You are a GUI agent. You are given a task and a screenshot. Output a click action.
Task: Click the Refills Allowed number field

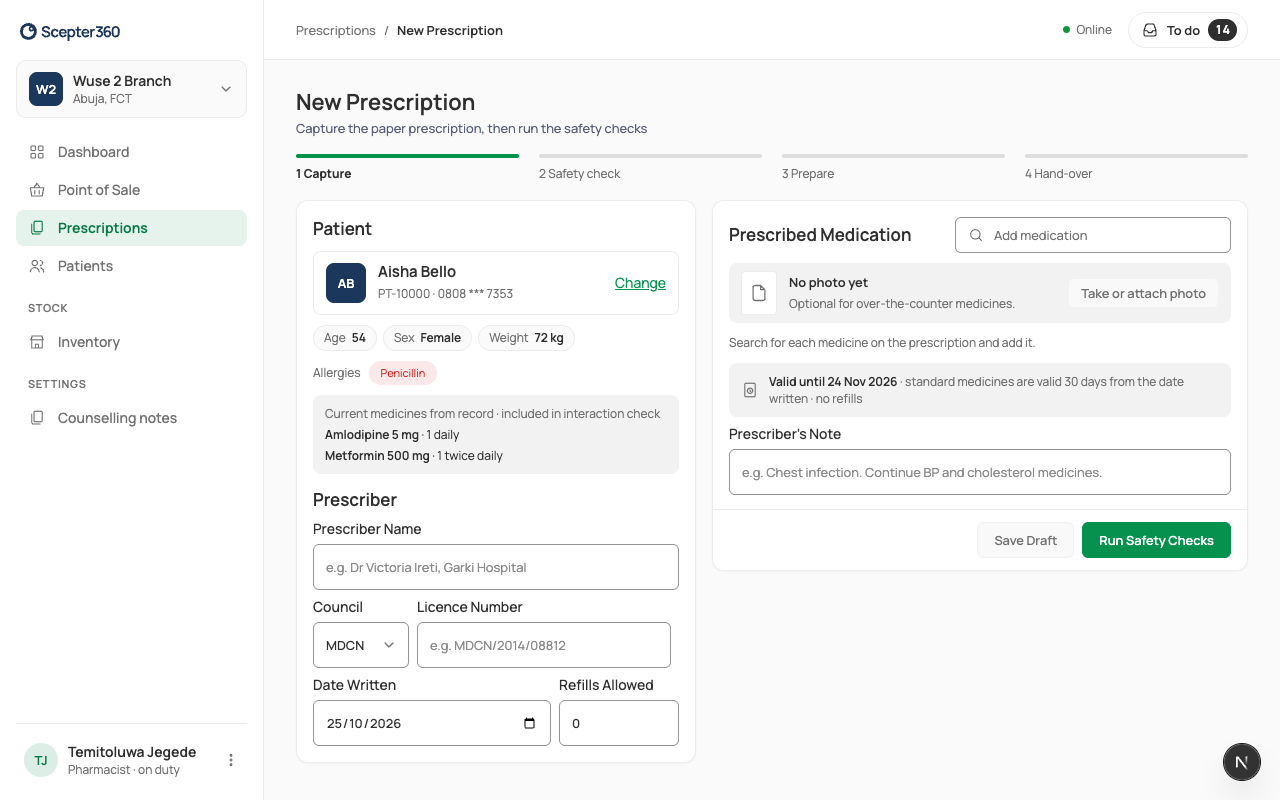(x=619, y=723)
